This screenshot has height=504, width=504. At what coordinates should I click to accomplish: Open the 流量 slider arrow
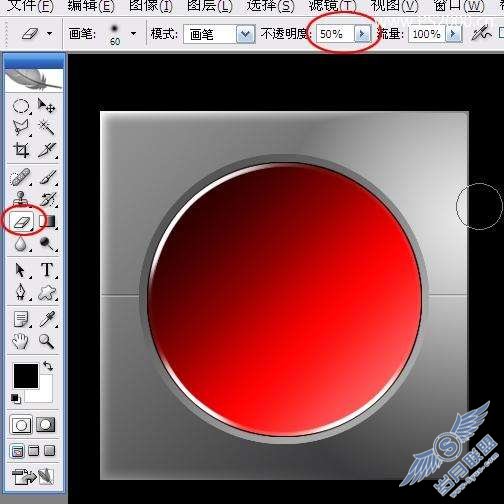click(454, 34)
